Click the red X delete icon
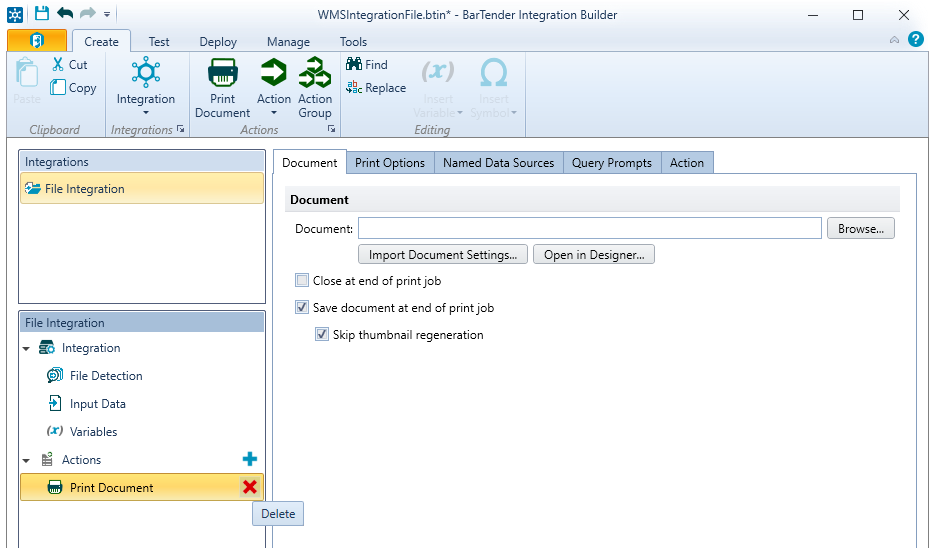The width and height of the screenshot is (935, 548). click(x=250, y=487)
